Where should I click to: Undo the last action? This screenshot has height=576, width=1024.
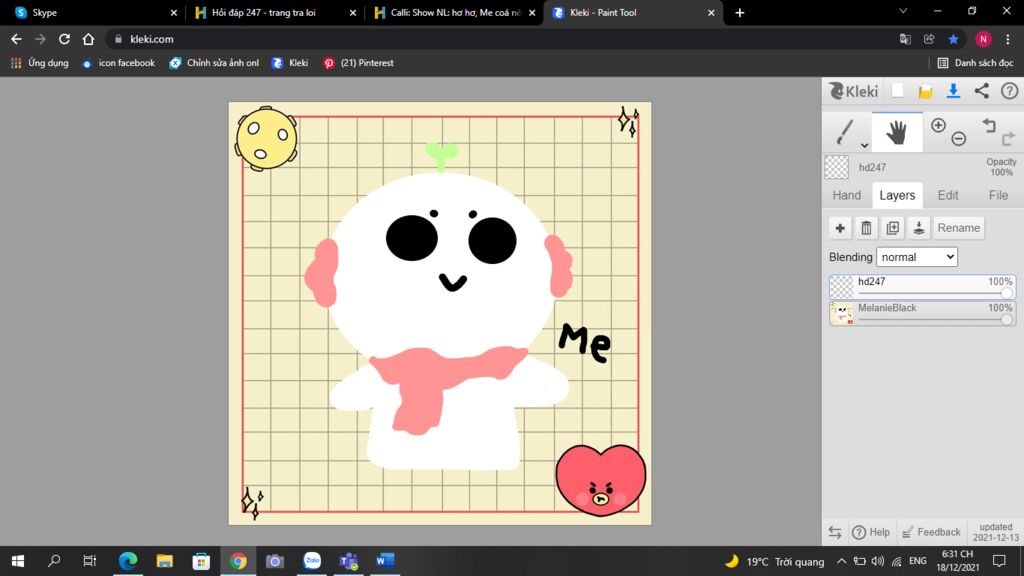(989, 125)
